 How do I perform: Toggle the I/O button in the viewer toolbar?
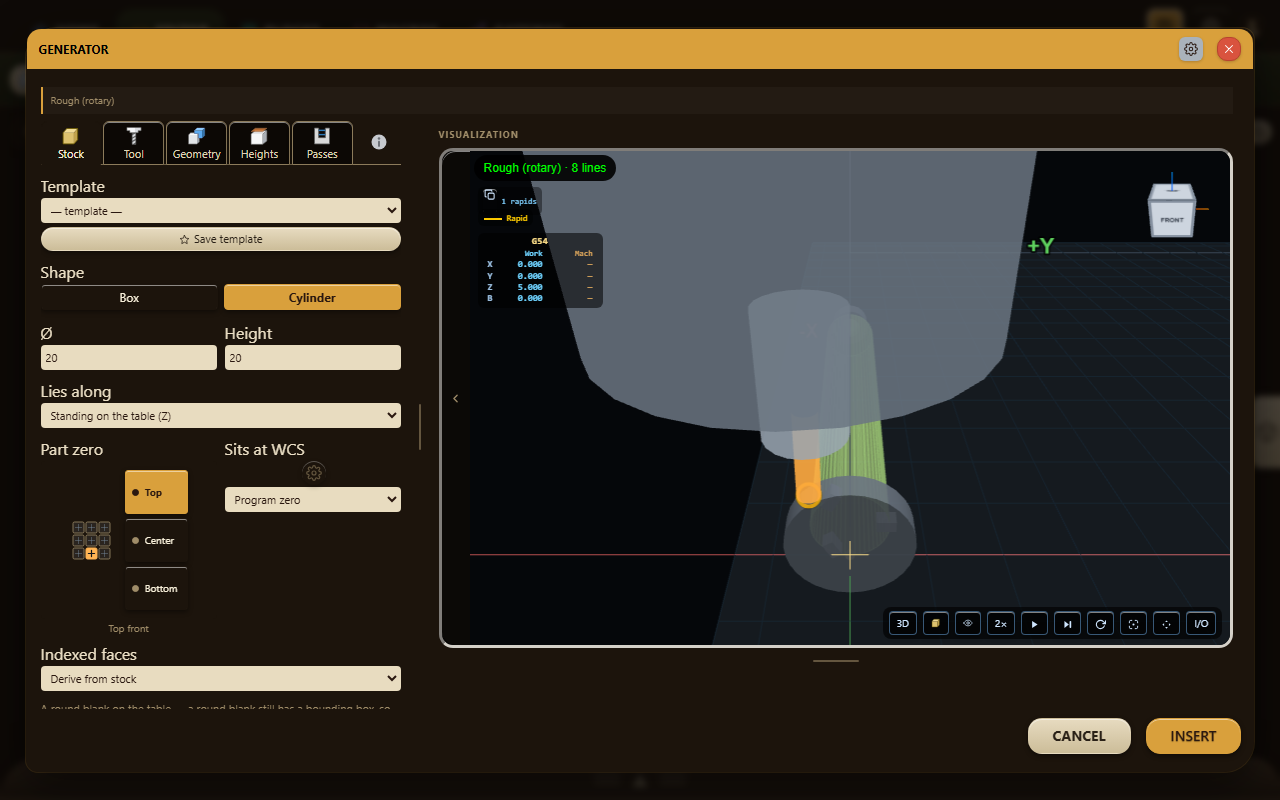coord(1201,623)
